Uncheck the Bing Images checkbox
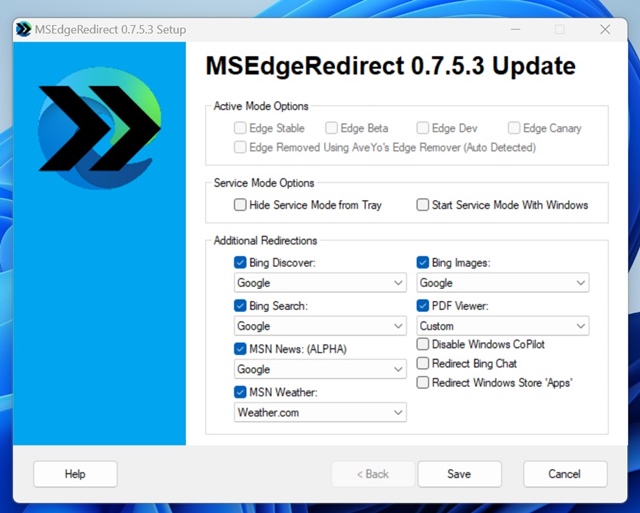The height and width of the screenshot is (513, 640). [x=422, y=262]
